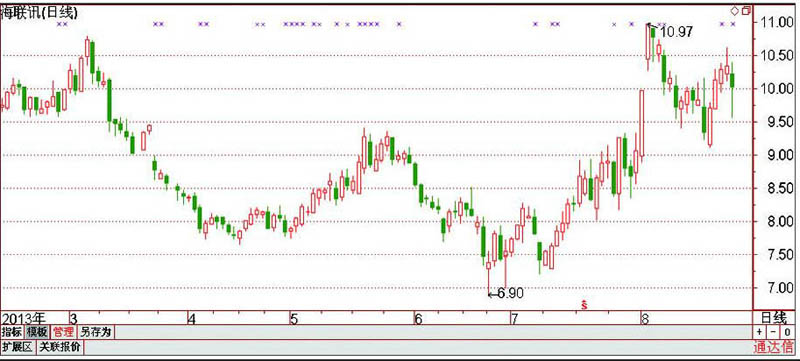Image resolution: width=800 pixels, height=361 pixels.
Task: Click the diamond icon at chart top-right
Action: pos(735,10)
